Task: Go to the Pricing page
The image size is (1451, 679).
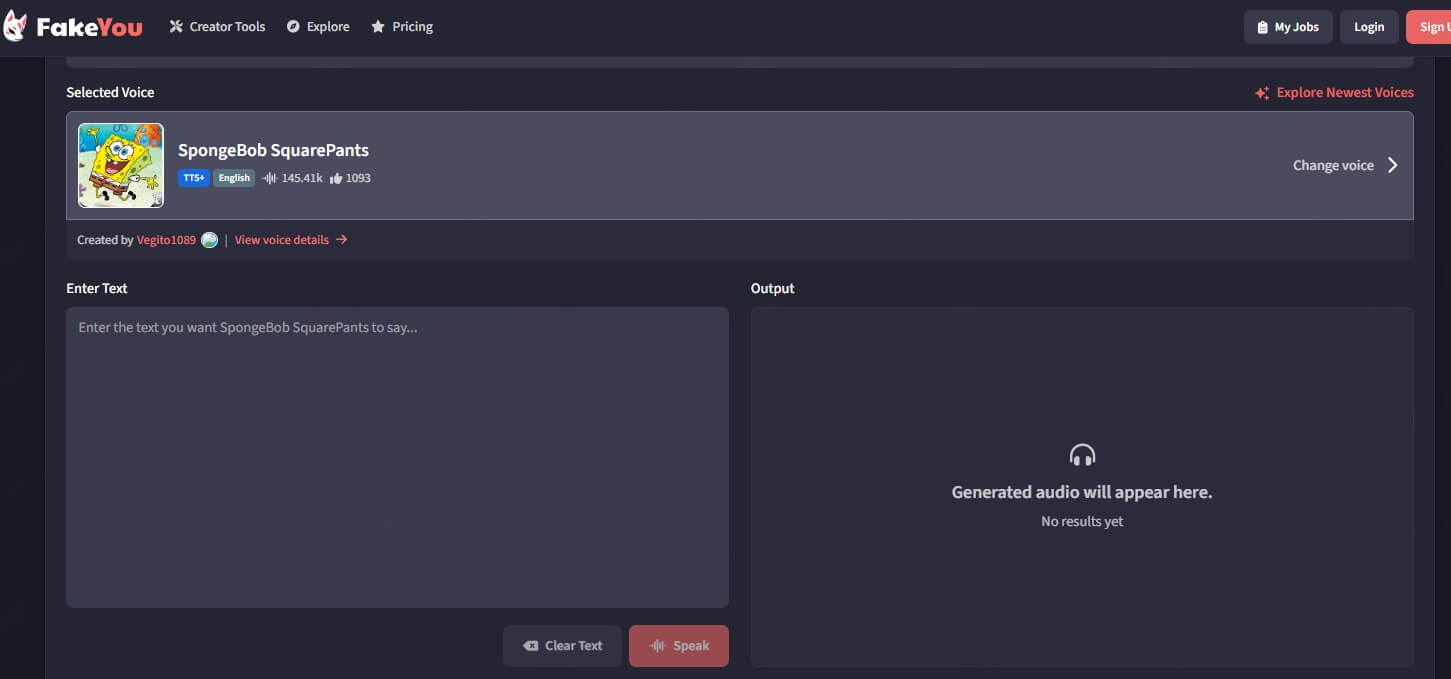Action: [402, 27]
